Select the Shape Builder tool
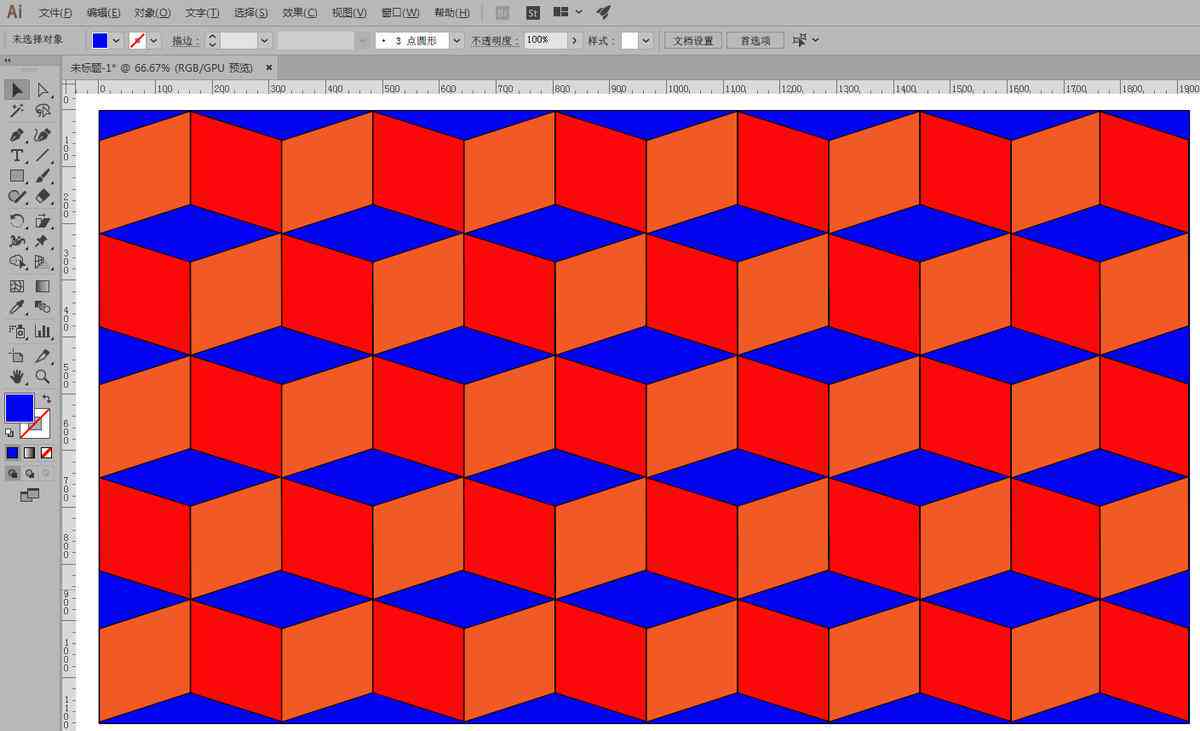 coord(17,262)
